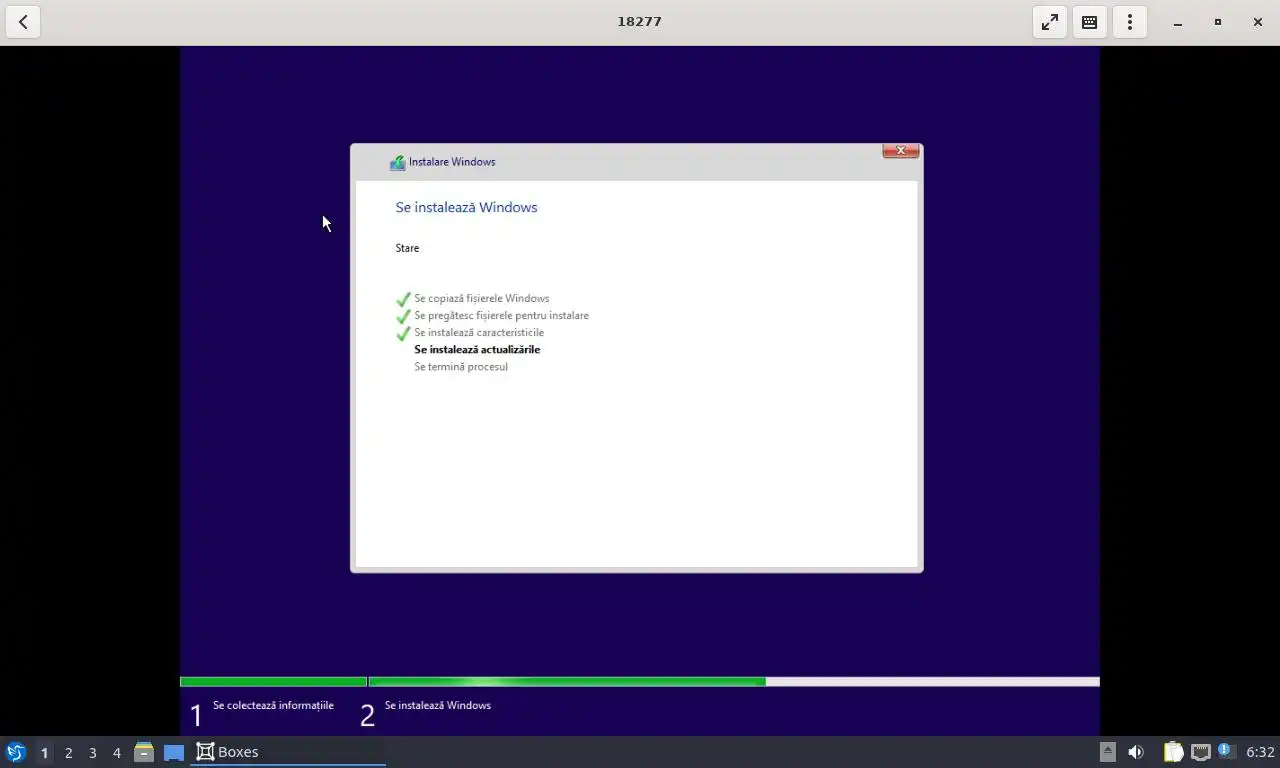Switch to workspace 2
This screenshot has width=1280, height=768.
pyautogui.click(x=68, y=753)
